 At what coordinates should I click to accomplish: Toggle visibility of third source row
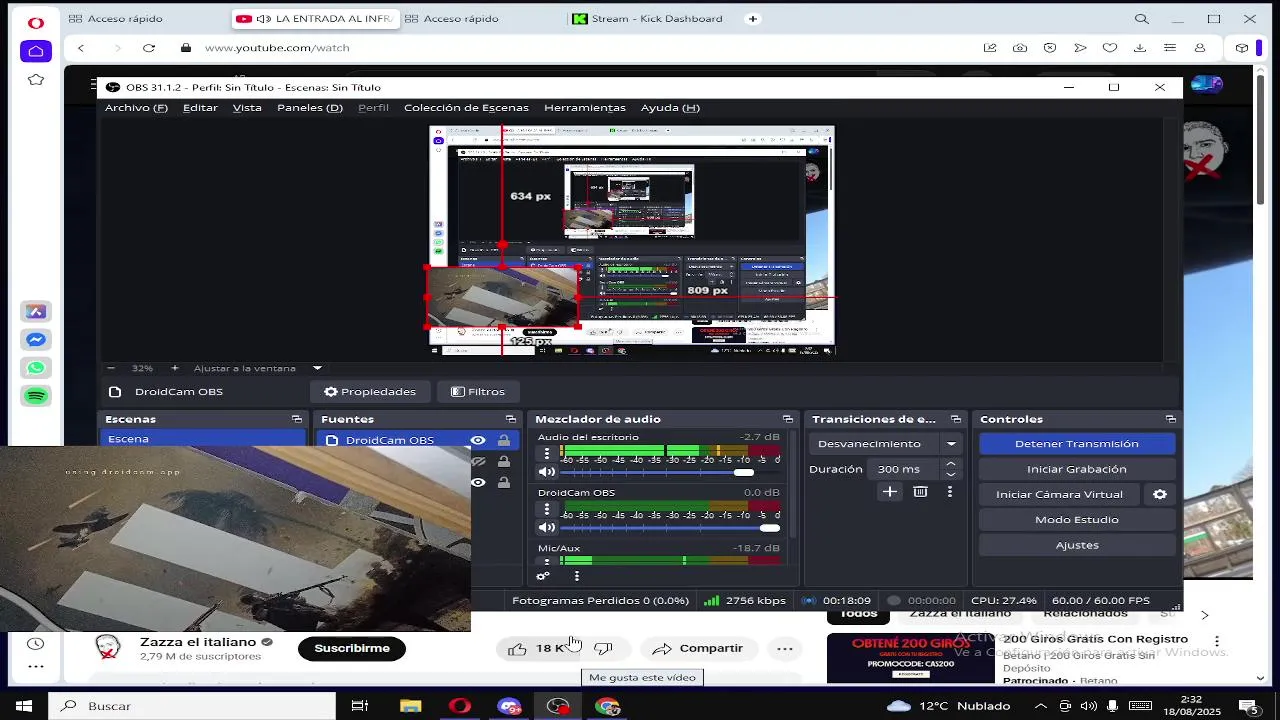tap(478, 483)
